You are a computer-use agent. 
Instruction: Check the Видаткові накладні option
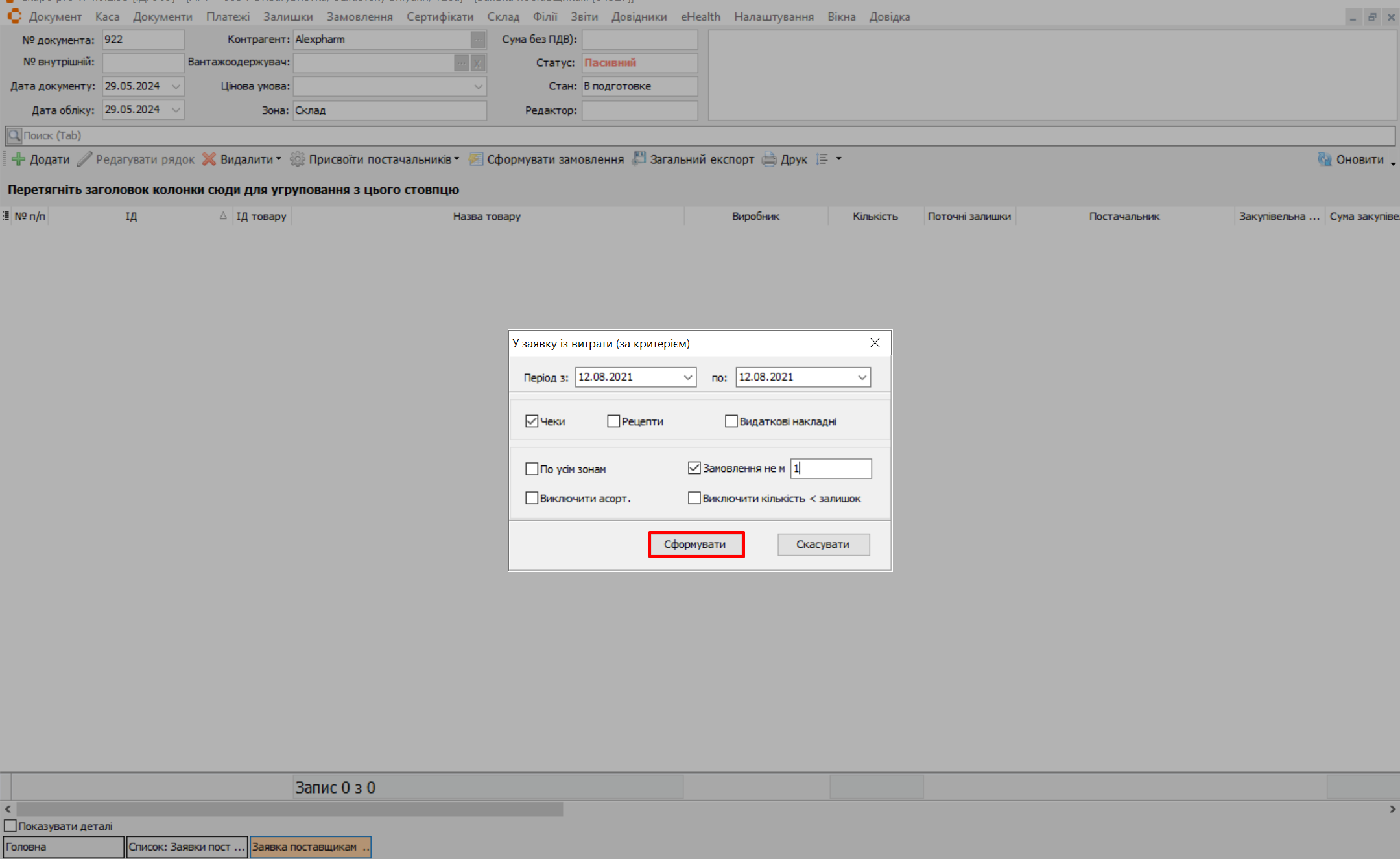tap(731, 421)
